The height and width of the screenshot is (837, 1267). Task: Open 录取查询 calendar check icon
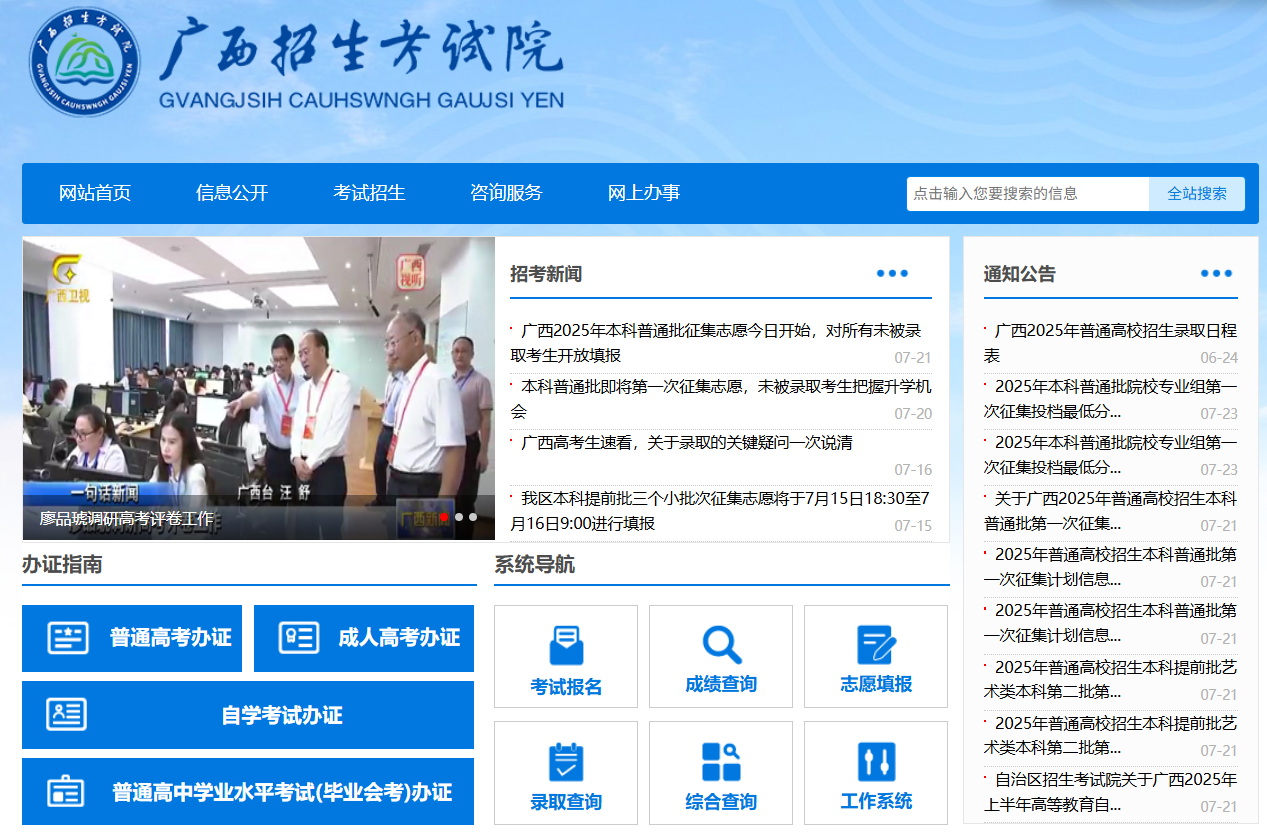(566, 762)
